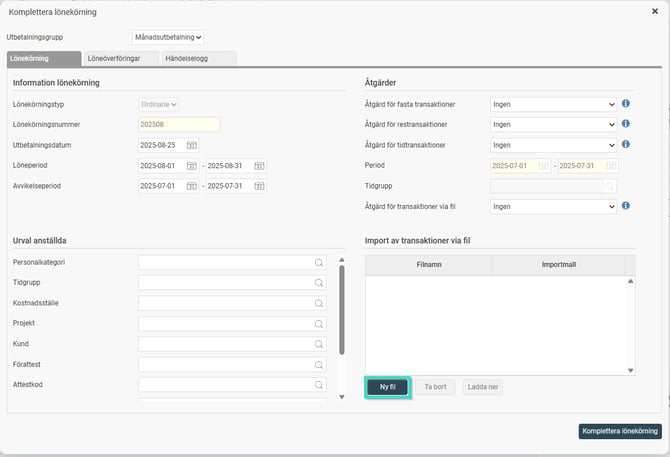Open Utbetalningsgrupp dropdown Månadsutbetalning
The height and width of the screenshot is (457, 670).
click(168, 37)
